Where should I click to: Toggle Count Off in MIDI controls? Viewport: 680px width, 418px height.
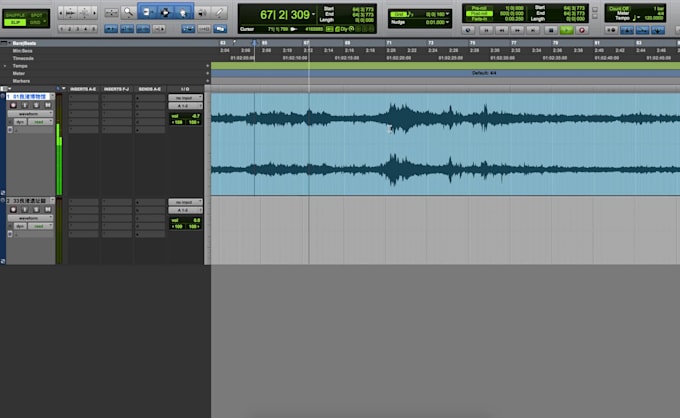click(619, 8)
